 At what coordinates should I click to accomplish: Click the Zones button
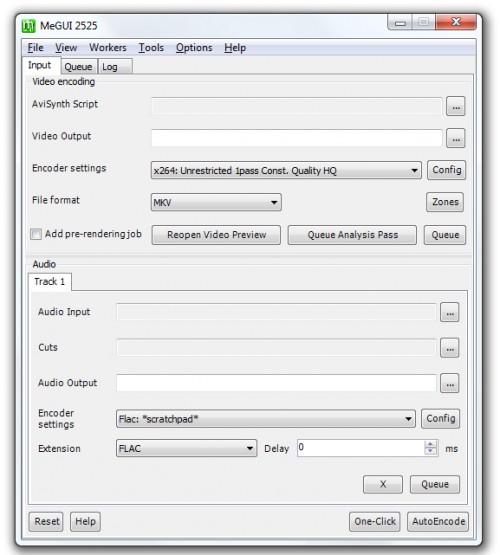445,202
